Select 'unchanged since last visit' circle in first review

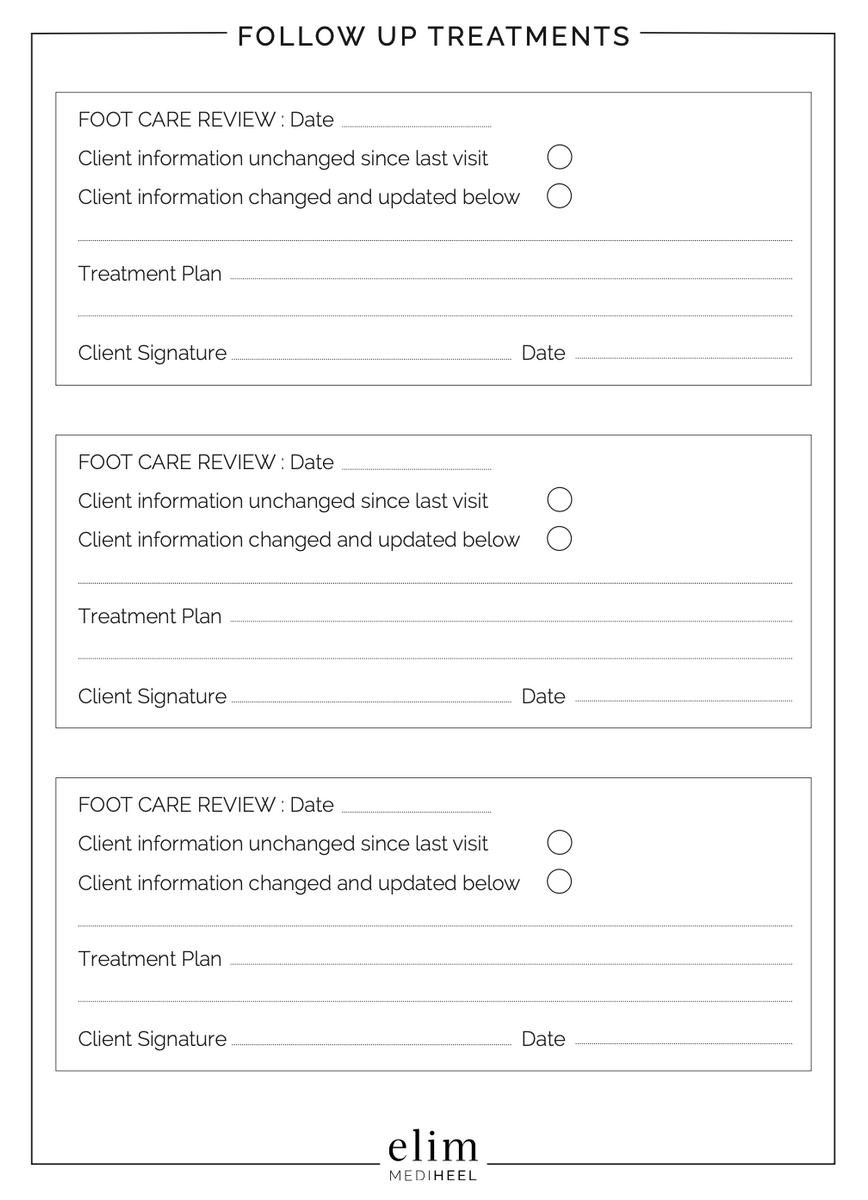tap(560, 157)
